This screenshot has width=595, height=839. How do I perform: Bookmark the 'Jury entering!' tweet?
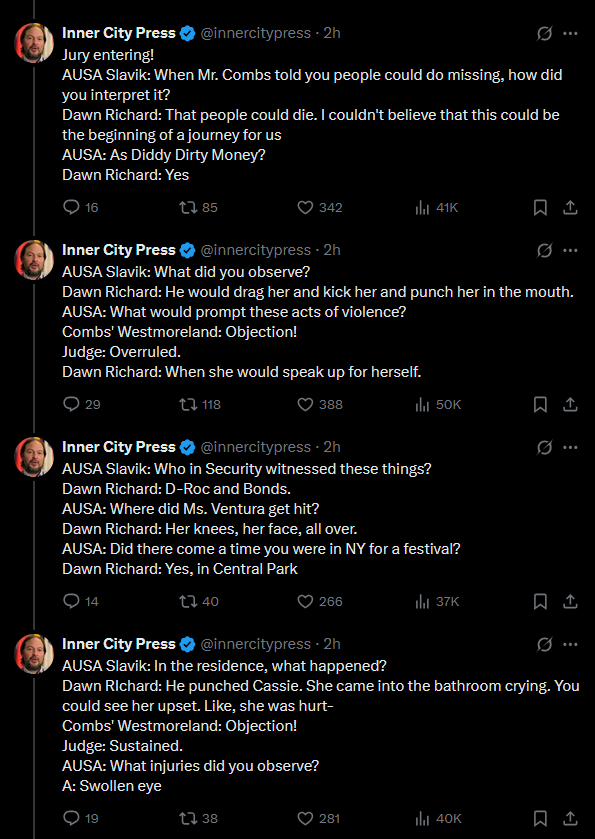coord(540,208)
